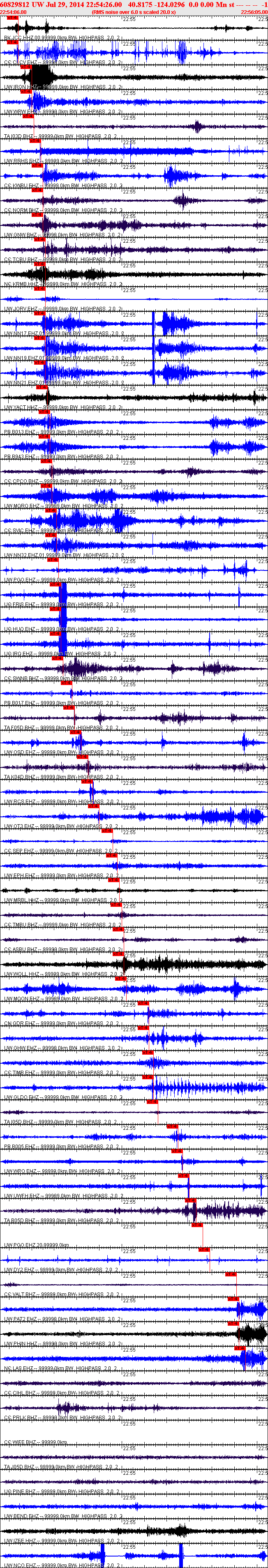This screenshot has width=268, height=1568.
Task: Select the 'UW PHIN HHZ' station label
Action: [x=21, y=1343]
